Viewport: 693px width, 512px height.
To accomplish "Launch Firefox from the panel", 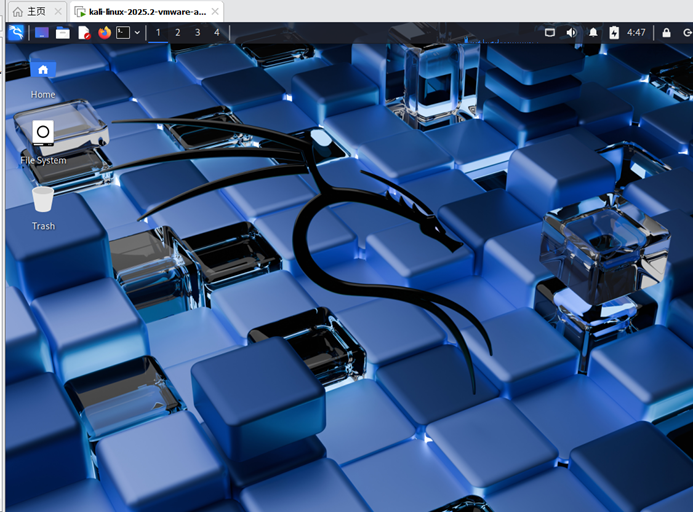I will pyautogui.click(x=104, y=33).
